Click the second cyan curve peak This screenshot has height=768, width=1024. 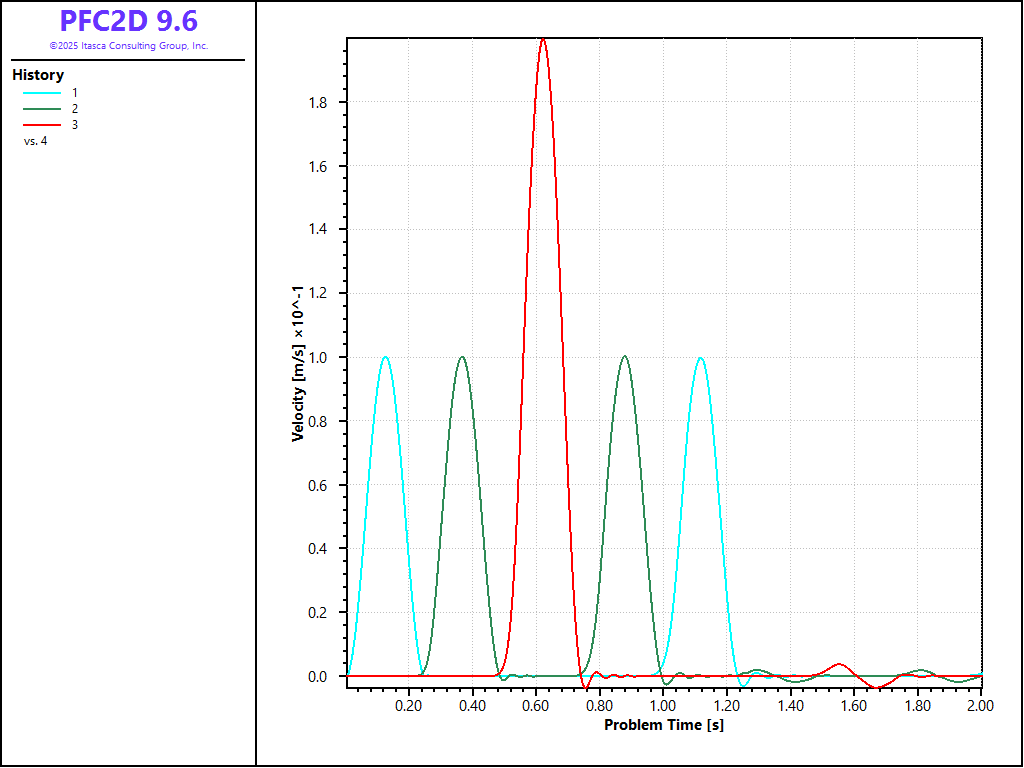(x=701, y=358)
